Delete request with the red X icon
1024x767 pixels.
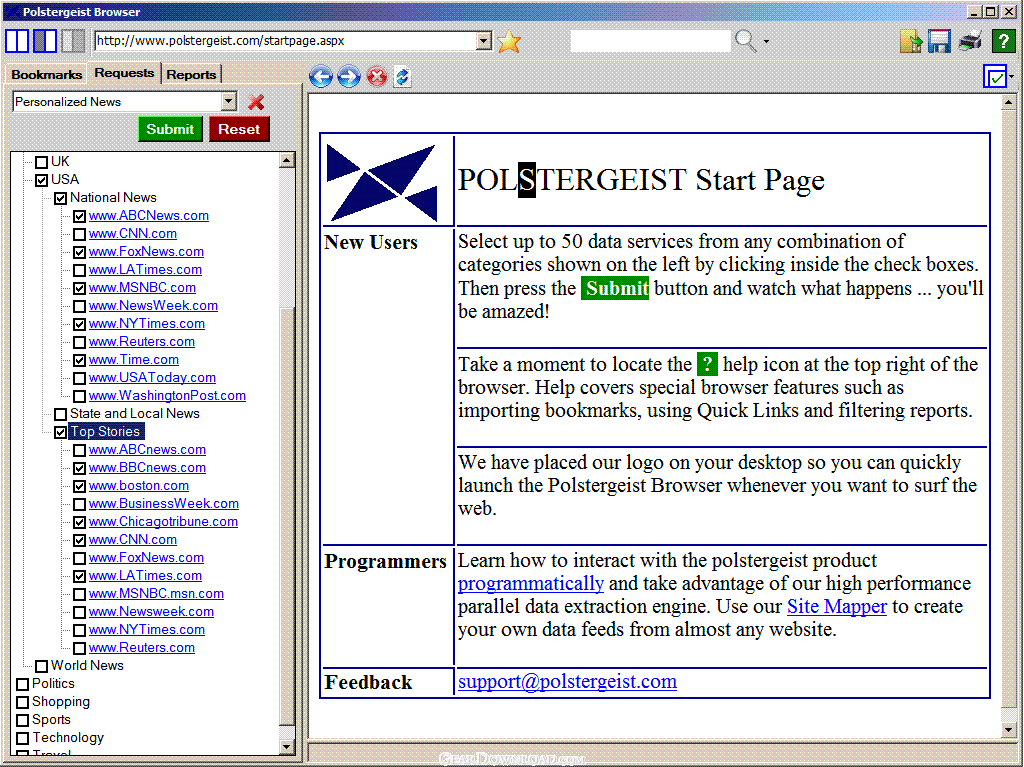click(x=256, y=102)
